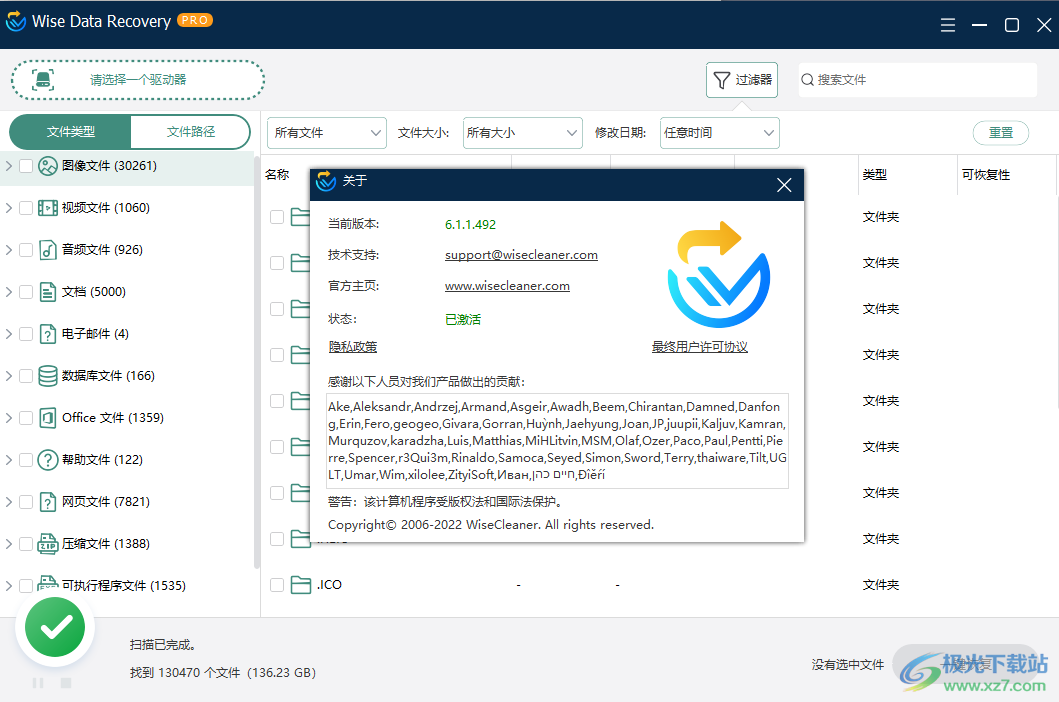Click the audio files category icon
Screen dimensions: 1059x702
pos(47,250)
